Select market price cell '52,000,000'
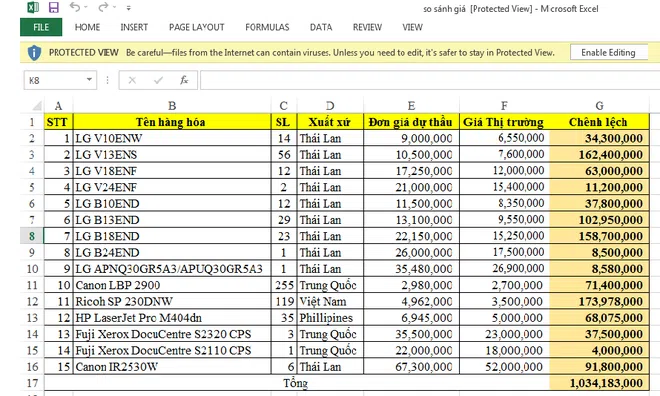Viewport: 660px width, 396px height. [504, 367]
